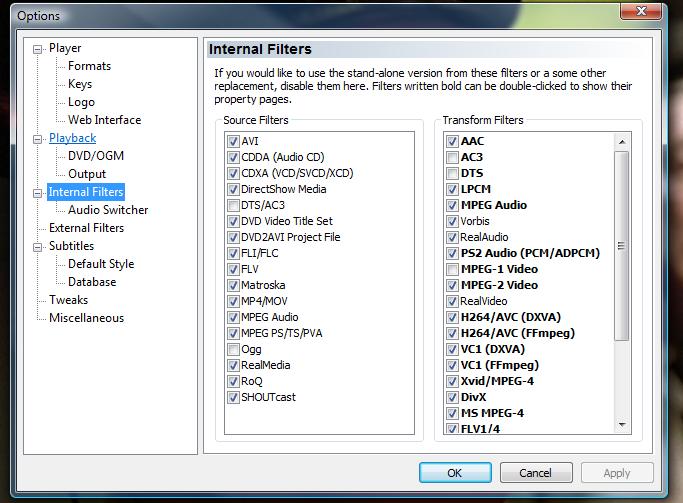Open the Audio Switcher settings page
Screen dimensions: 683x503
108,210
